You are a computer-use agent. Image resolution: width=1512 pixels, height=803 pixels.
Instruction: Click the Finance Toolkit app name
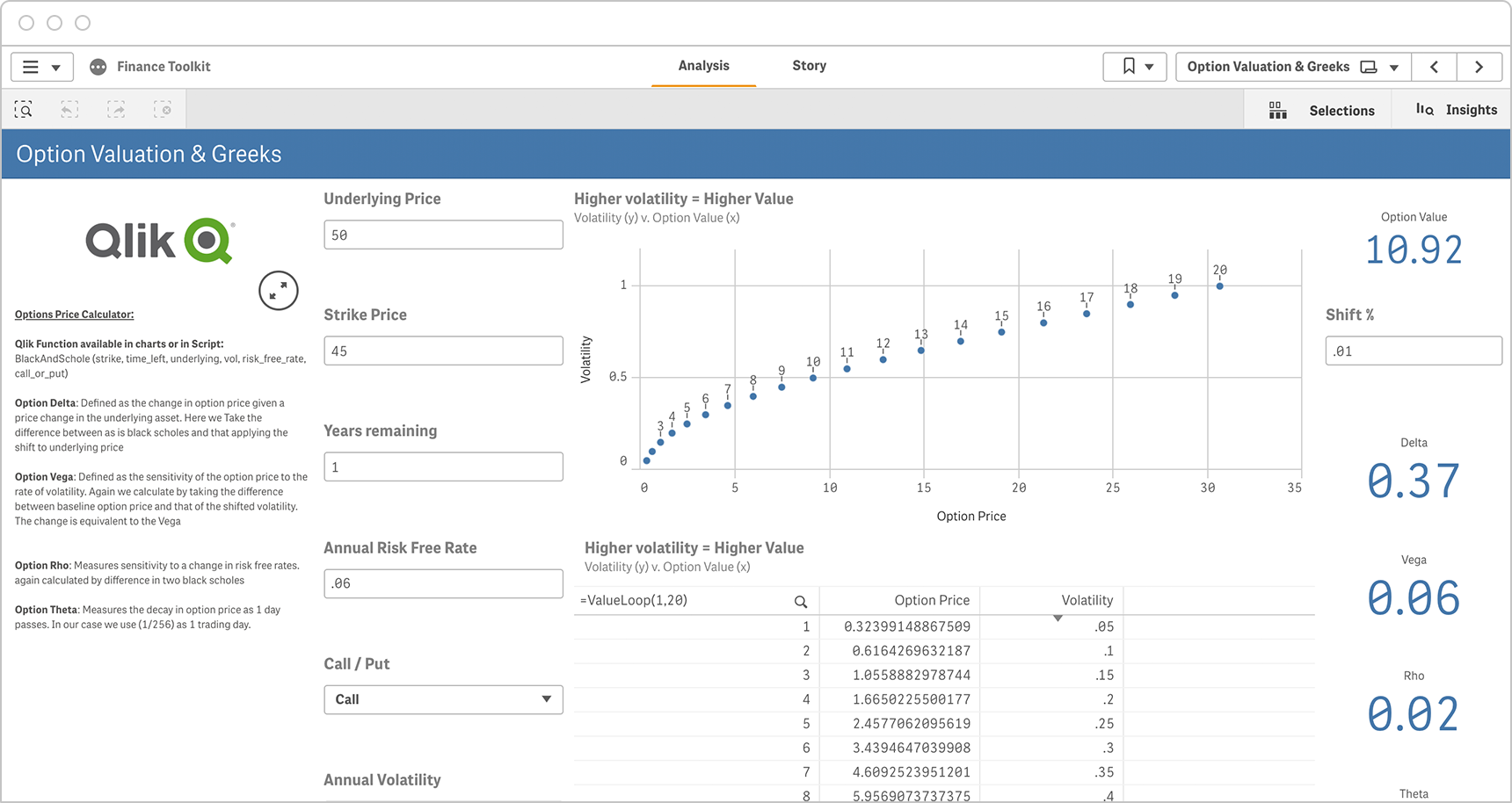coord(164,67)
